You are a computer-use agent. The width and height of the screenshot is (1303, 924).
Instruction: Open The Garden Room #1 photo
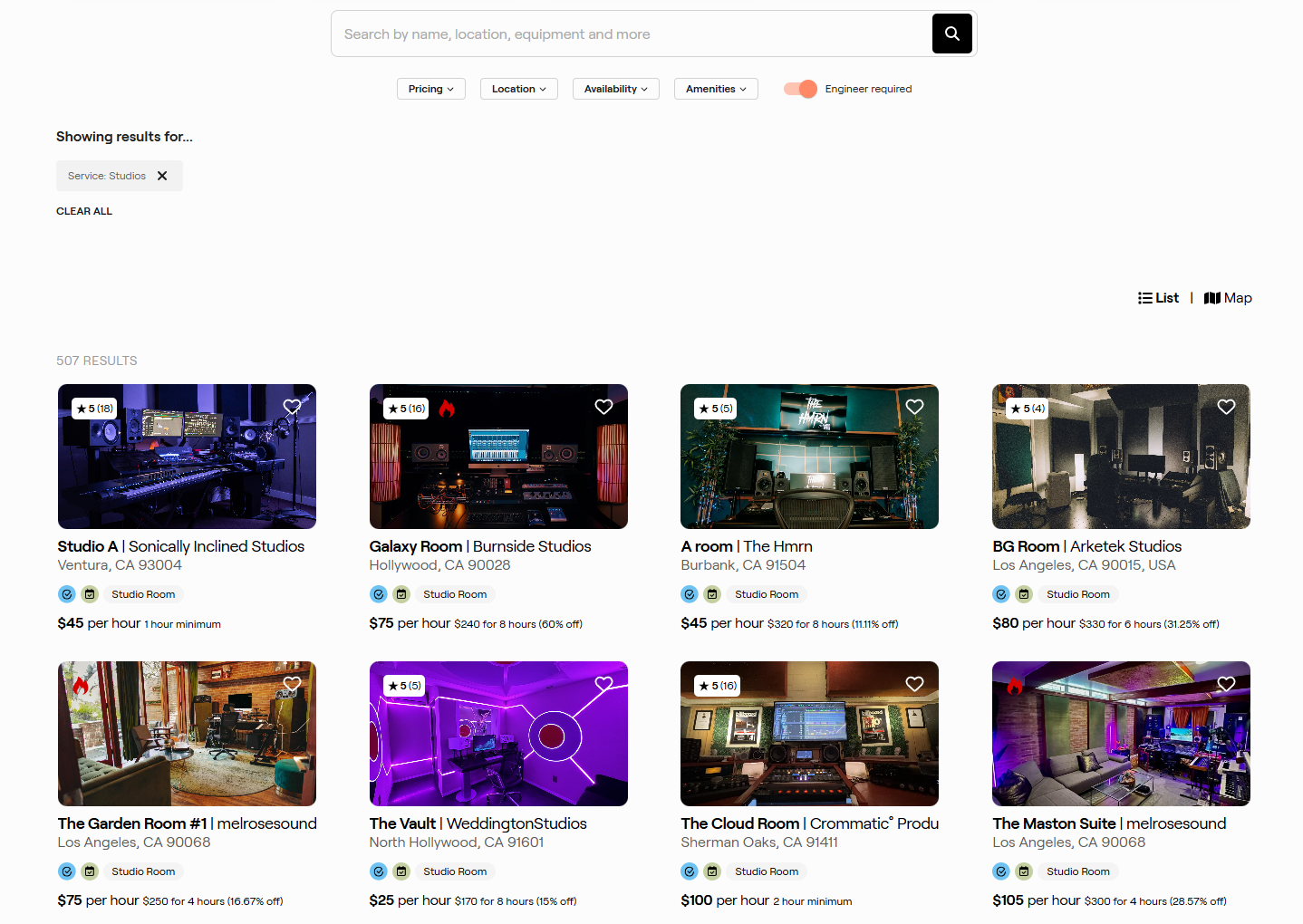187,734
